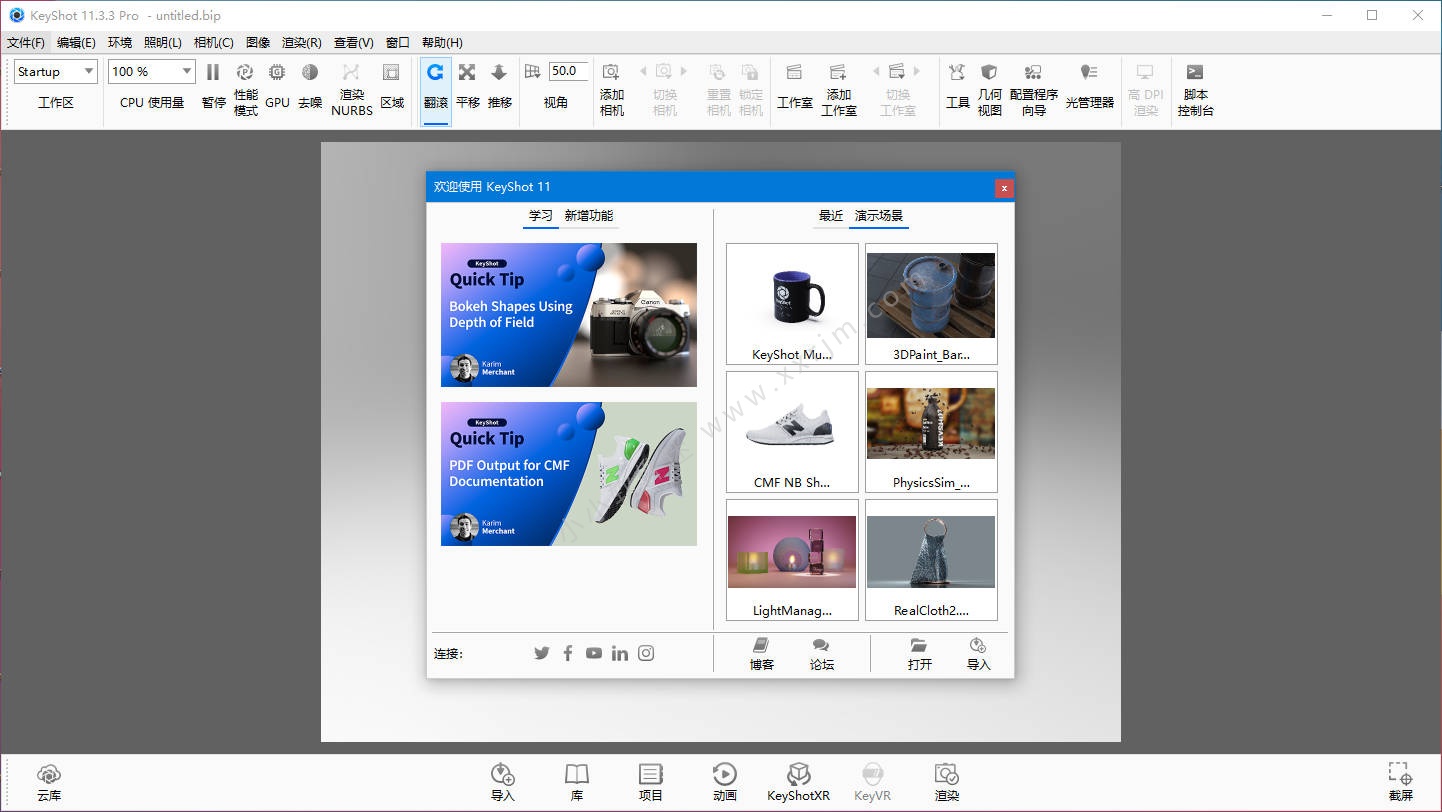
Task: Open the Render (渲染) dialog button
Action: 947,782
